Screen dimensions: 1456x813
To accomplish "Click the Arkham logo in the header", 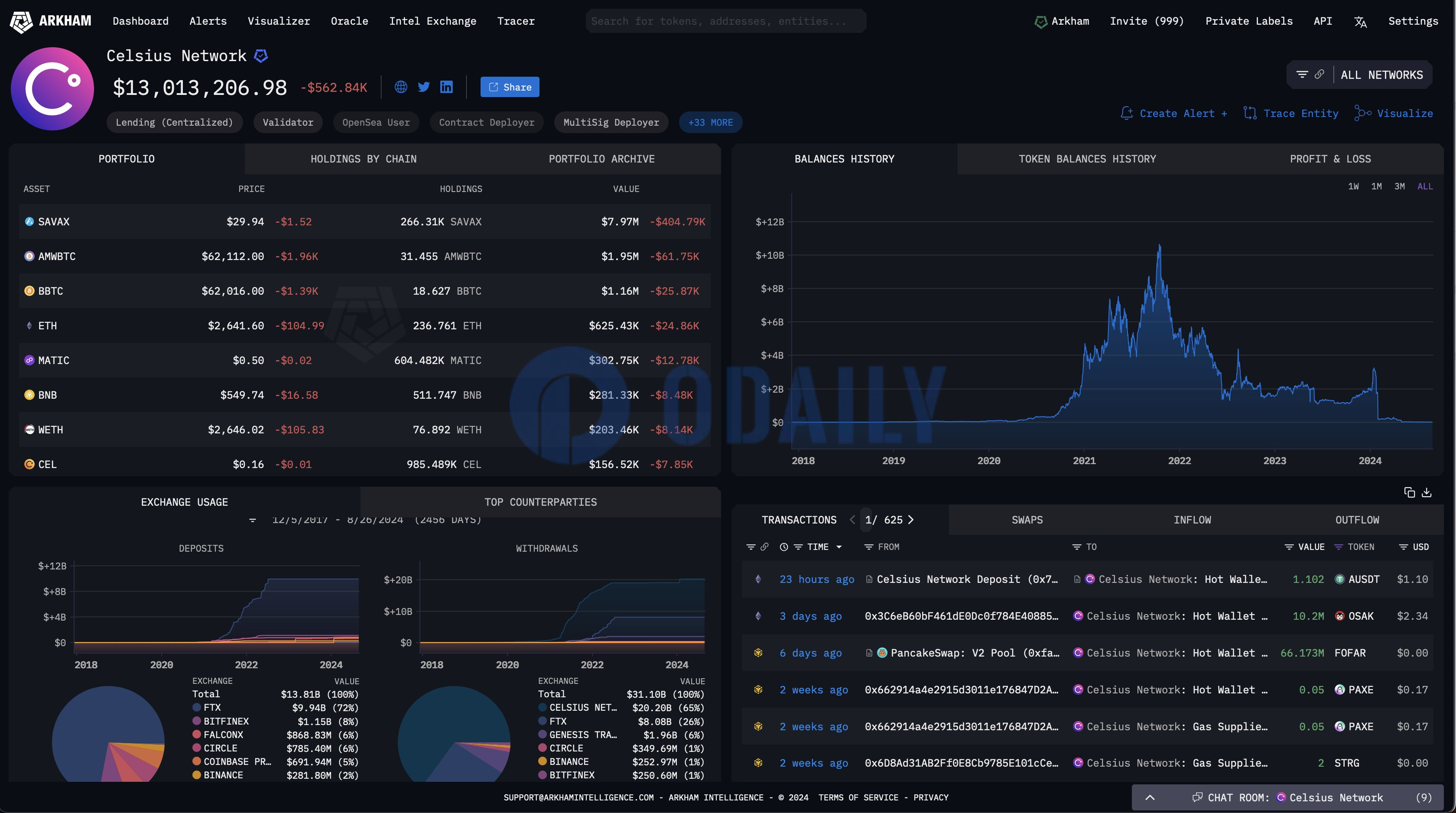I will 50,22.
